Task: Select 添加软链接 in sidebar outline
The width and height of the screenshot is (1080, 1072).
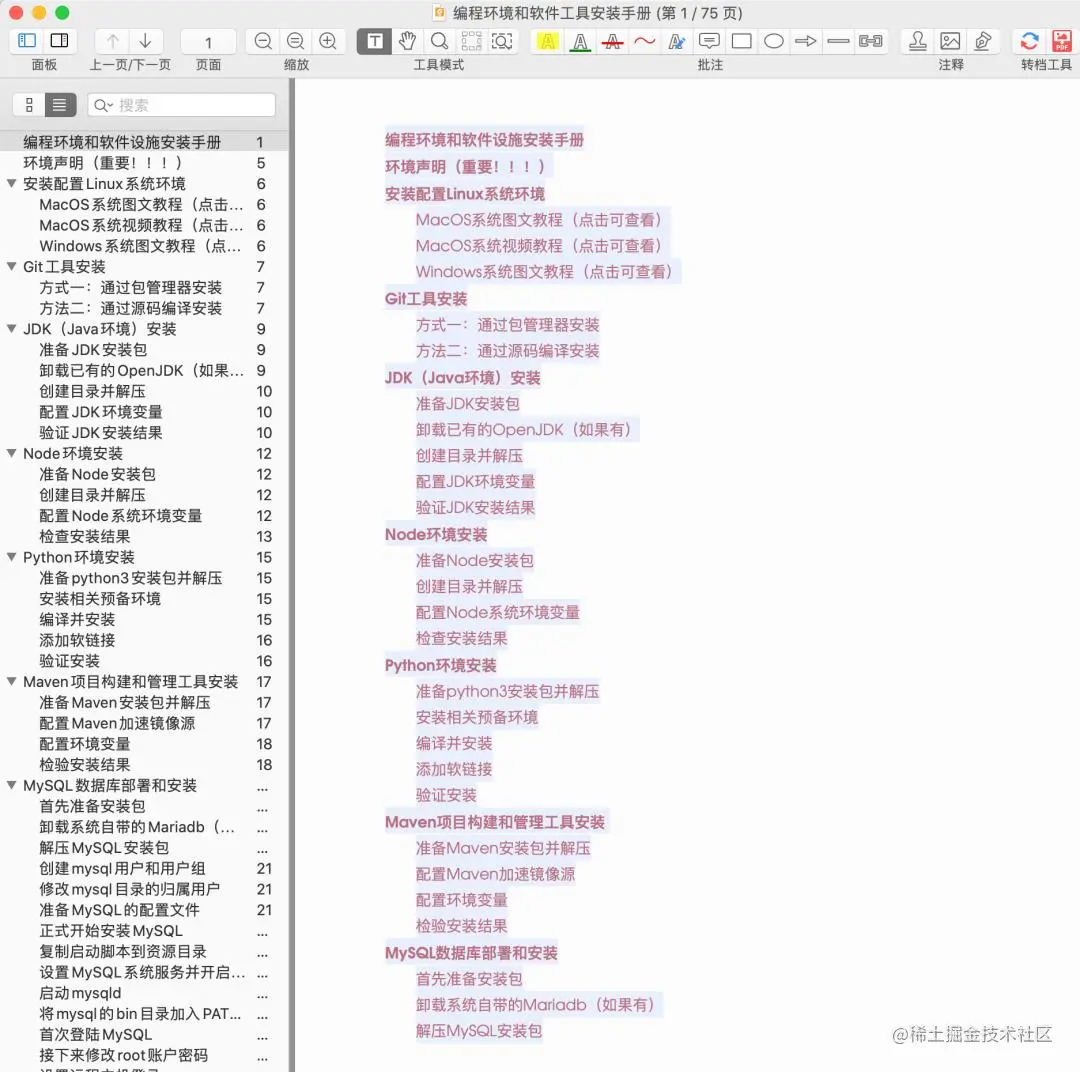Action: (x=143, y=640)
